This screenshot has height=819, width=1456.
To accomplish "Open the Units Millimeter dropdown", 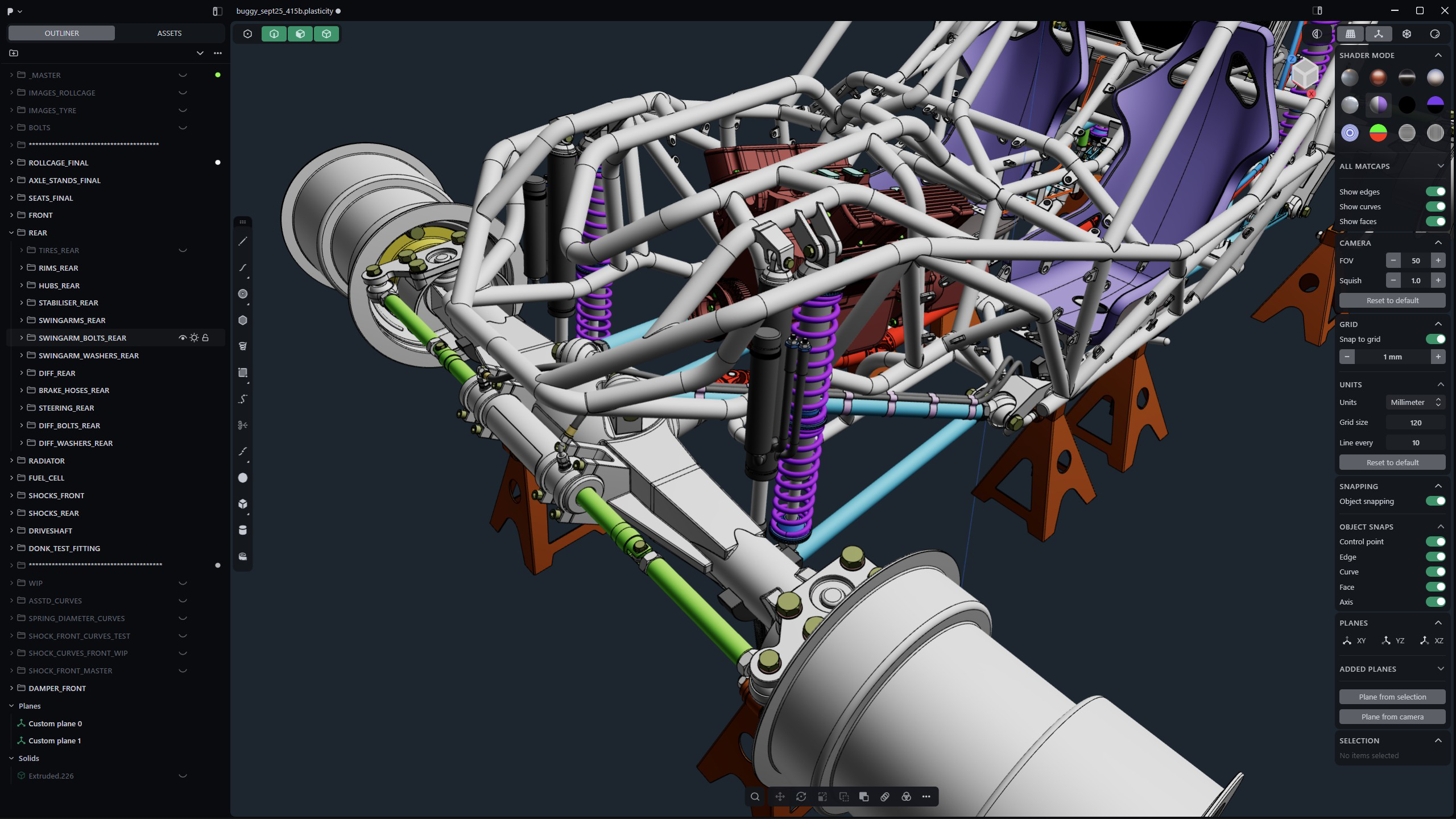I will tap(1414, 402).
